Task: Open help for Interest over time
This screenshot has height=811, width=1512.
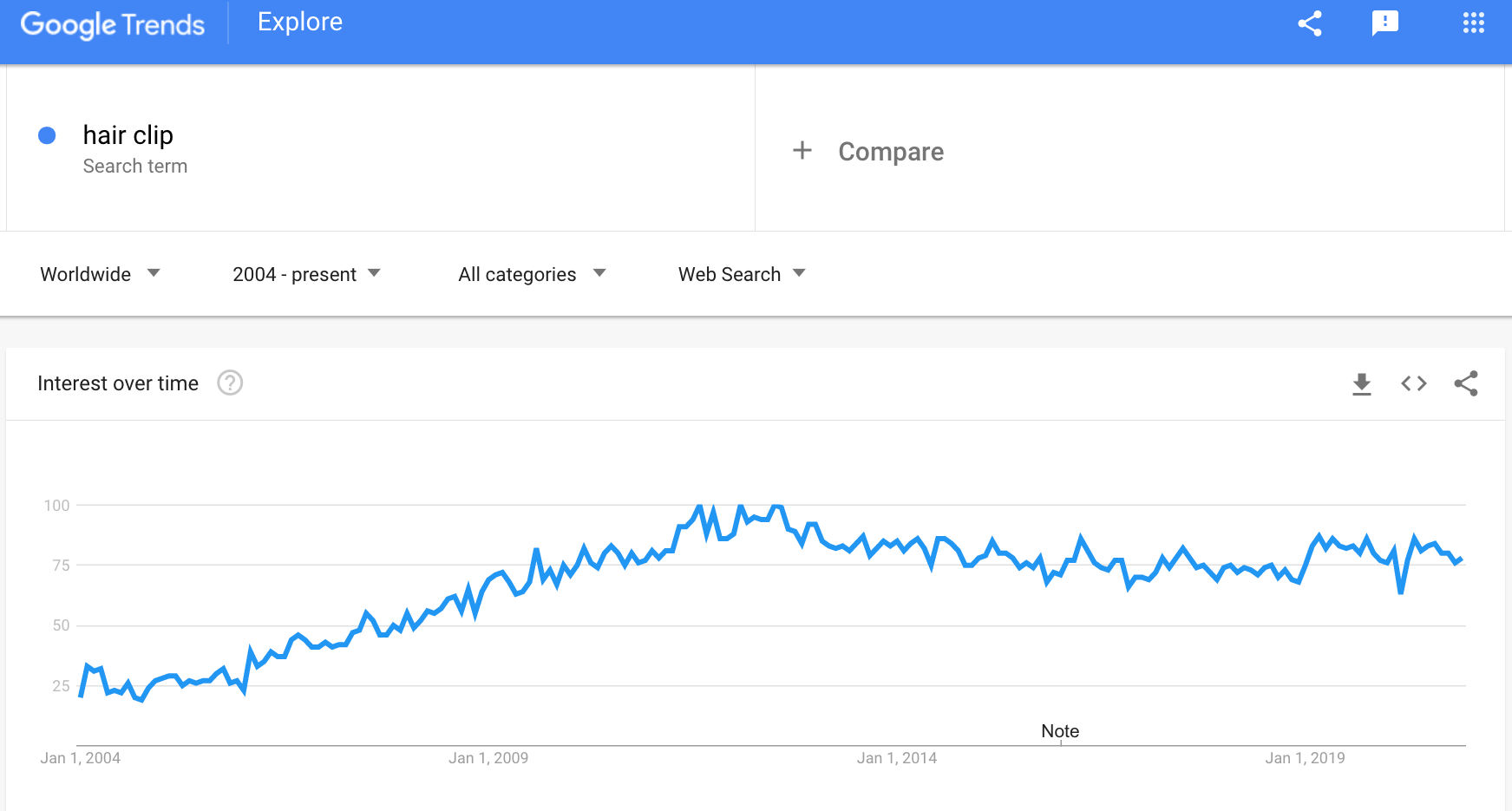Action: coord(230,383)
